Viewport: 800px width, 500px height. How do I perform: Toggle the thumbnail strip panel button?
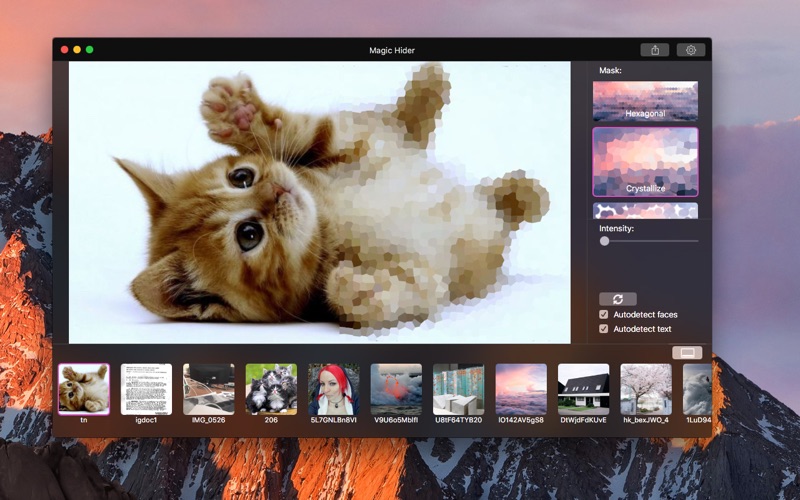pos(687,352)
